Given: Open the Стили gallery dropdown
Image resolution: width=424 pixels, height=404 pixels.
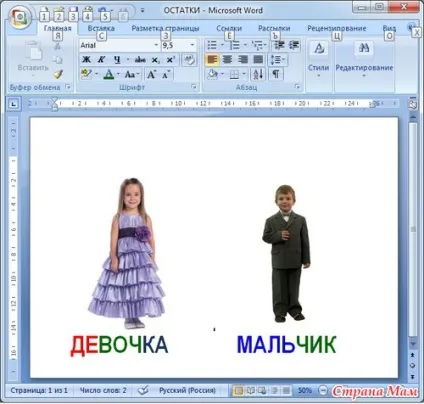Looking at the screenshot, I should pos(318,60).
